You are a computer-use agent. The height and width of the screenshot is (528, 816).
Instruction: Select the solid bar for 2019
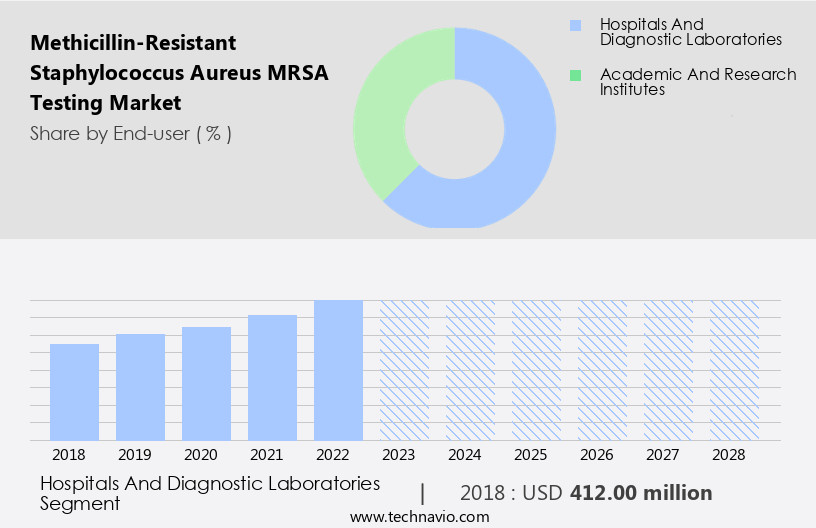[x=141, y=387]
